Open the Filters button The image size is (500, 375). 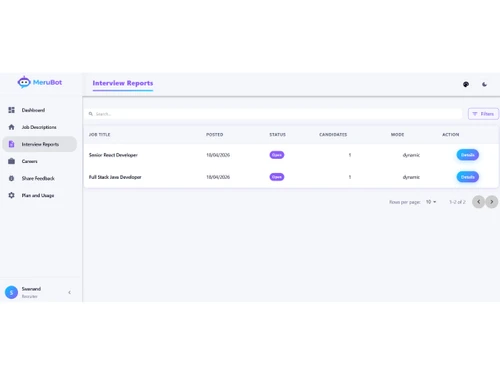tap(483, 114)
